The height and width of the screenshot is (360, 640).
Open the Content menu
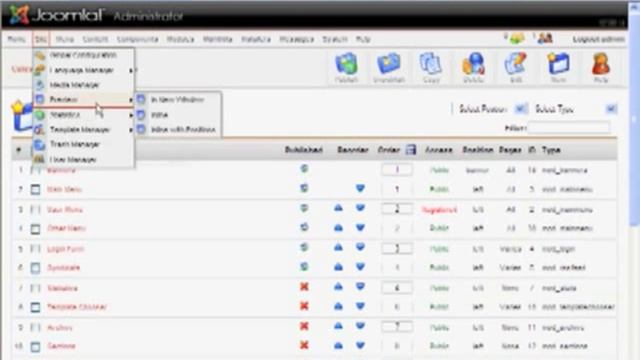click(95, 39)
